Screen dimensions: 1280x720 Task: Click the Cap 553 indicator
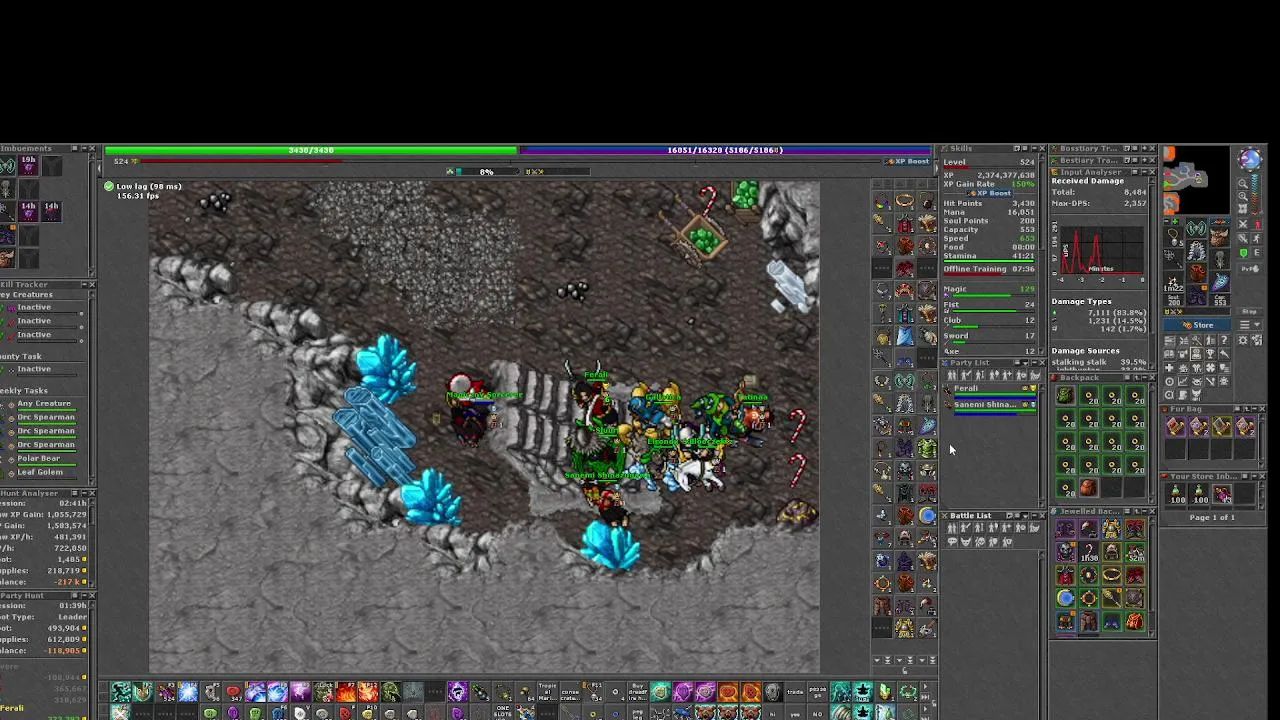(x=1220, y=300)
